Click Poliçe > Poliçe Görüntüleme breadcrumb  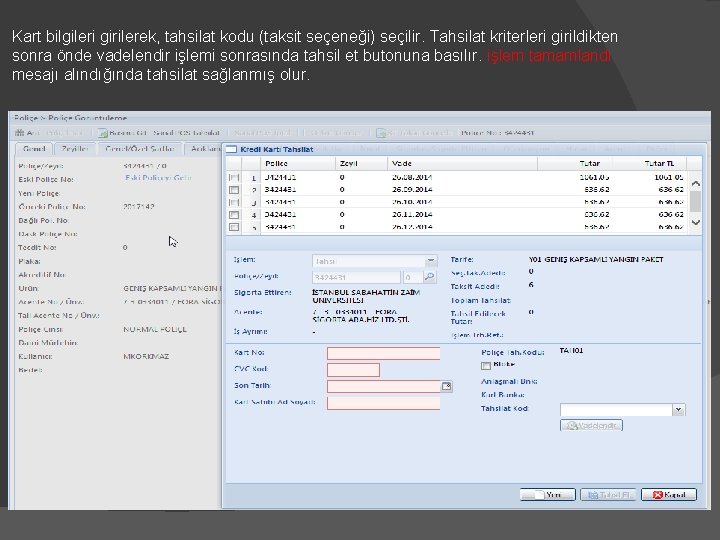click(70, 118)
